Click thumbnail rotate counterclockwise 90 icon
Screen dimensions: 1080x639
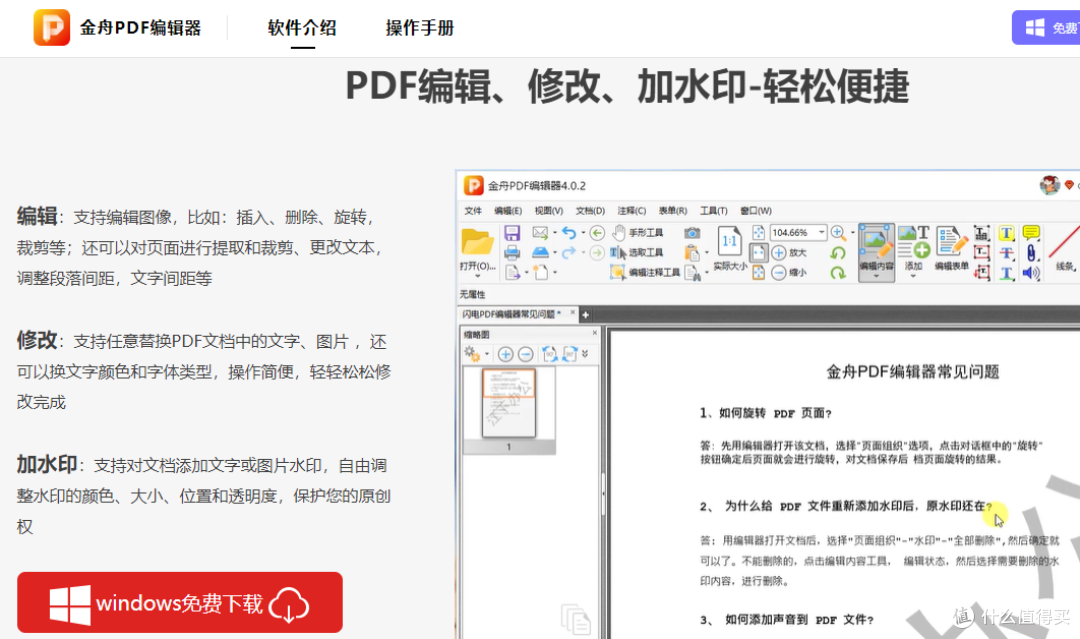(x=550, y=354)
